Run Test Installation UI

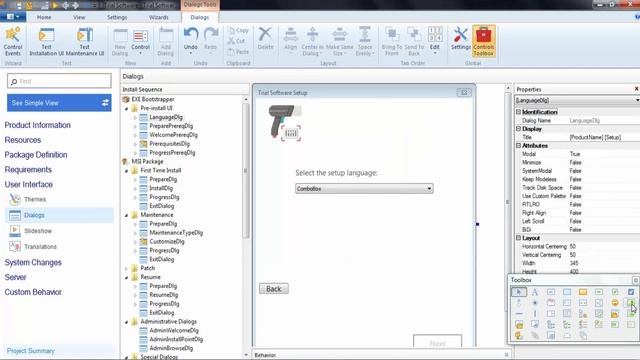point(47,41)
